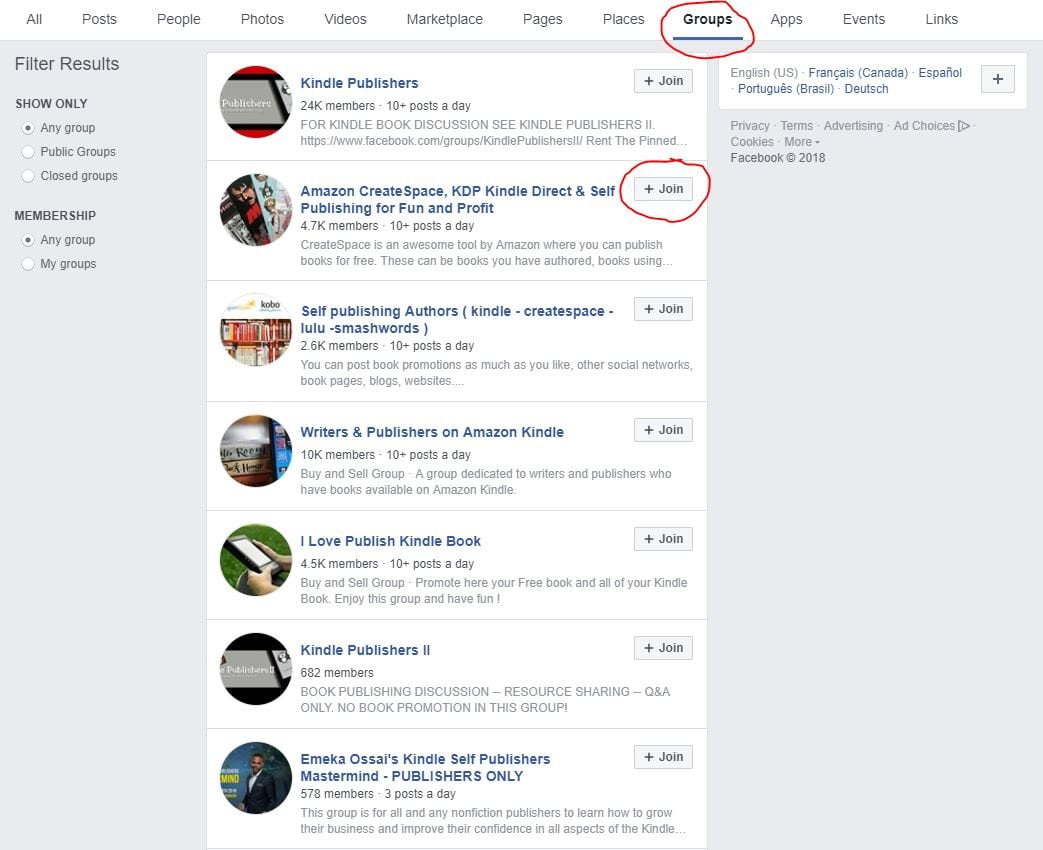
Task: Select the My groups filter
Action: 28,264
